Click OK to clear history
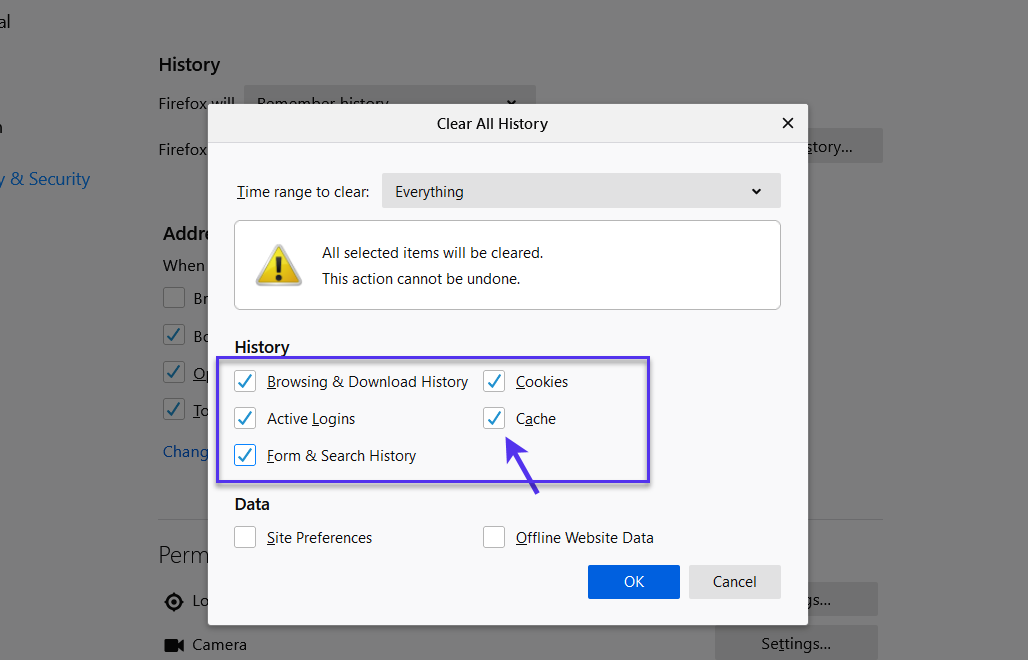Screen dimensions: 1028x660 click(633, 581)
